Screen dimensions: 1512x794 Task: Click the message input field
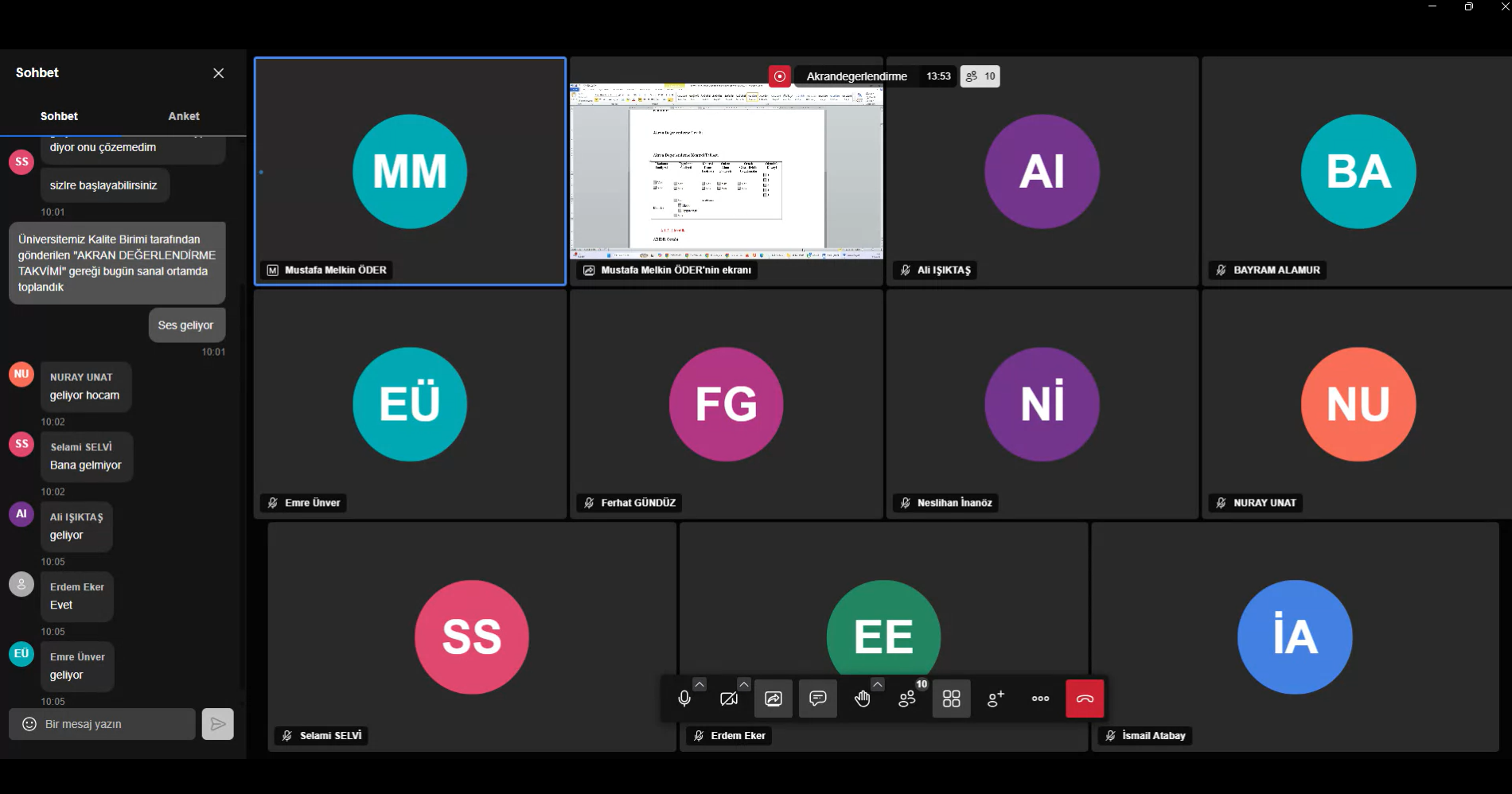(116, 724)
